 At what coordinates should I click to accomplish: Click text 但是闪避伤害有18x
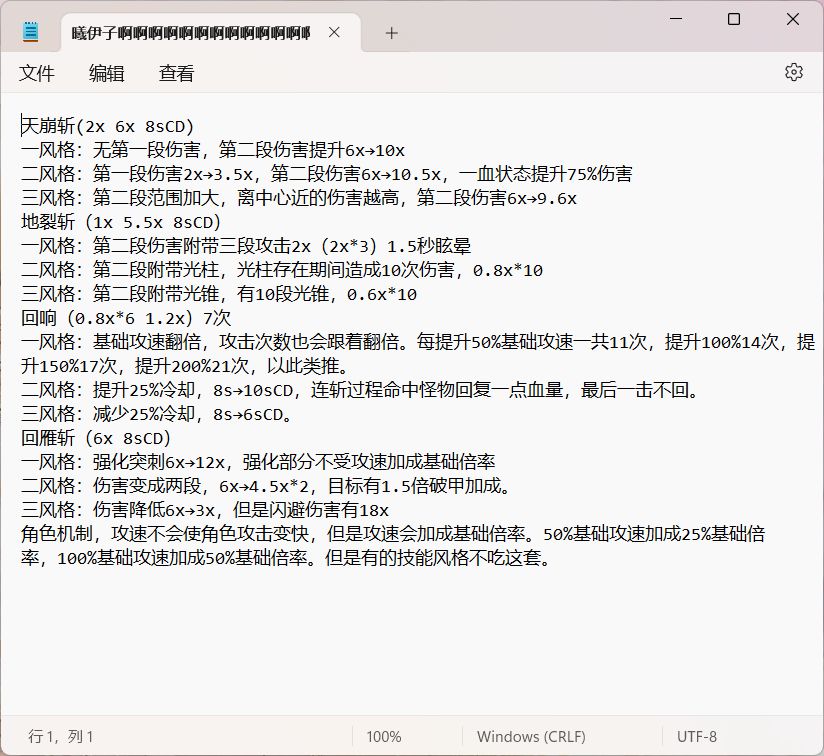tap(311, 510)
